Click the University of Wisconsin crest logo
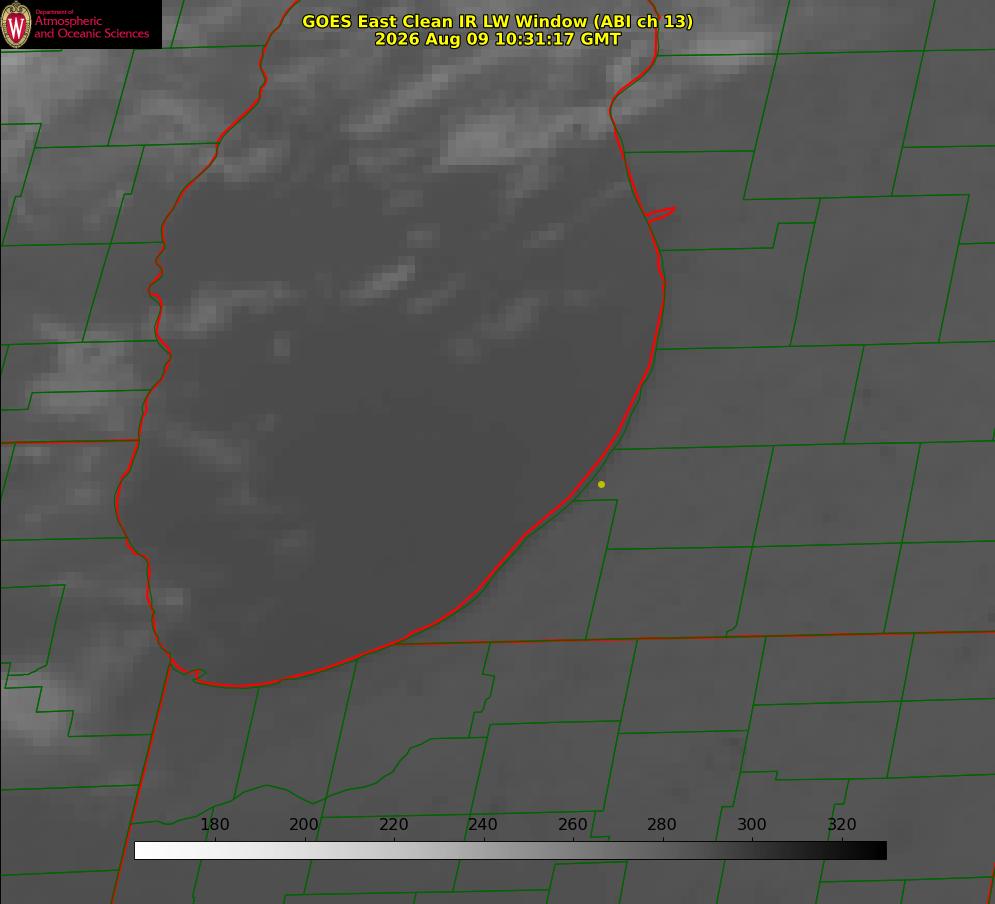This screenshot has height=904, width=995. coord(16,24)
